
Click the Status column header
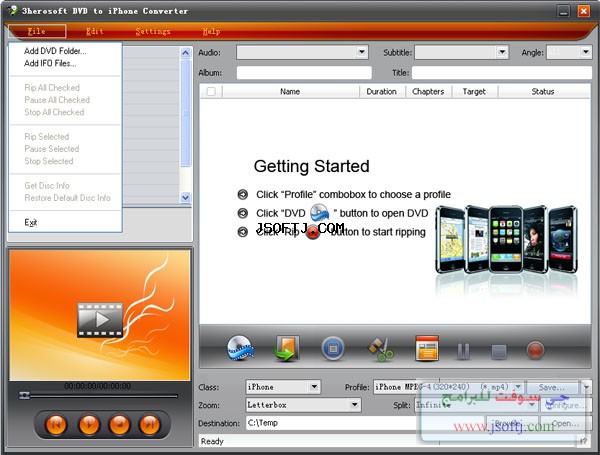click(x=543, y=91)
